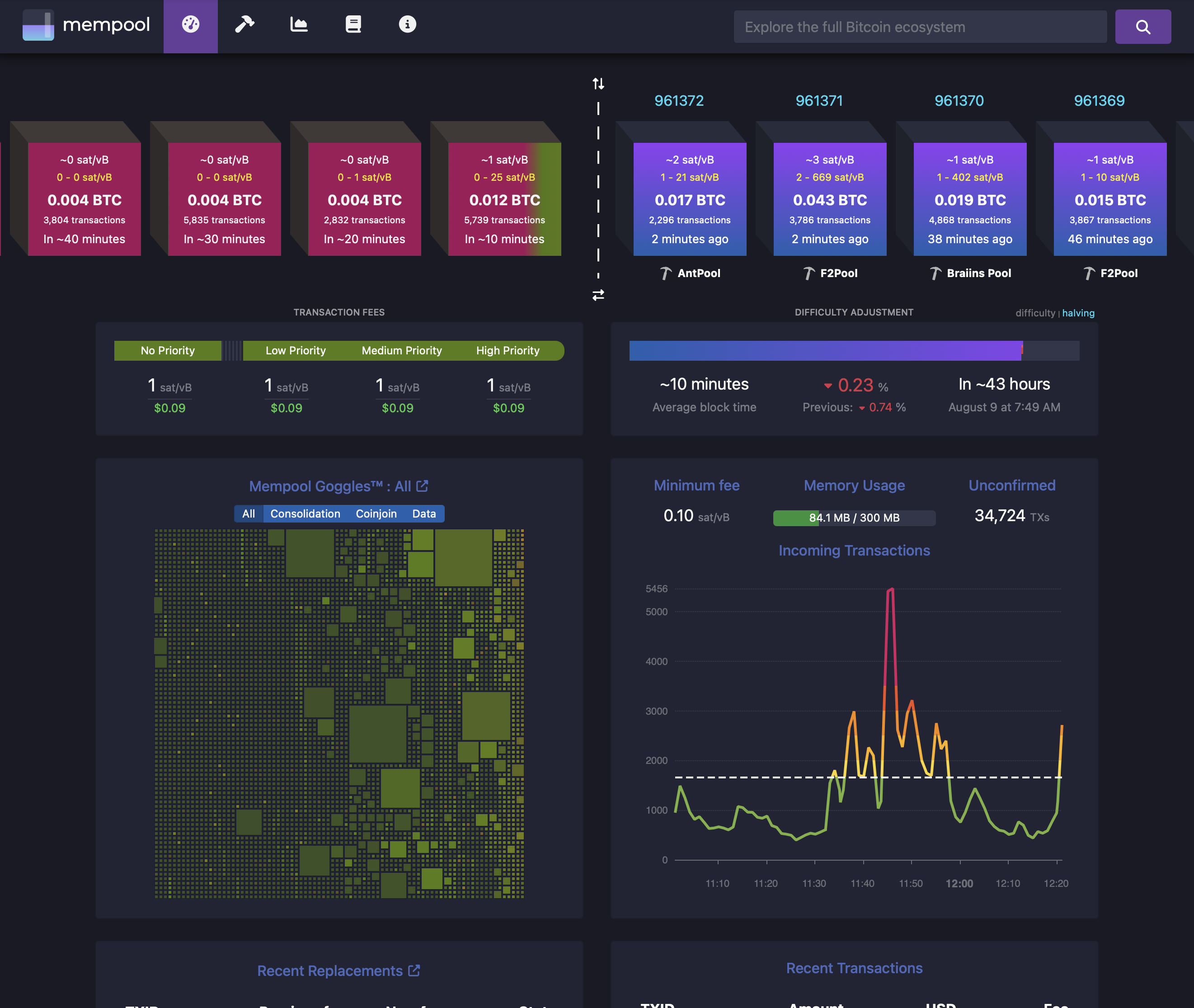Click the In ~43 hours estimate

point(1004,384)
